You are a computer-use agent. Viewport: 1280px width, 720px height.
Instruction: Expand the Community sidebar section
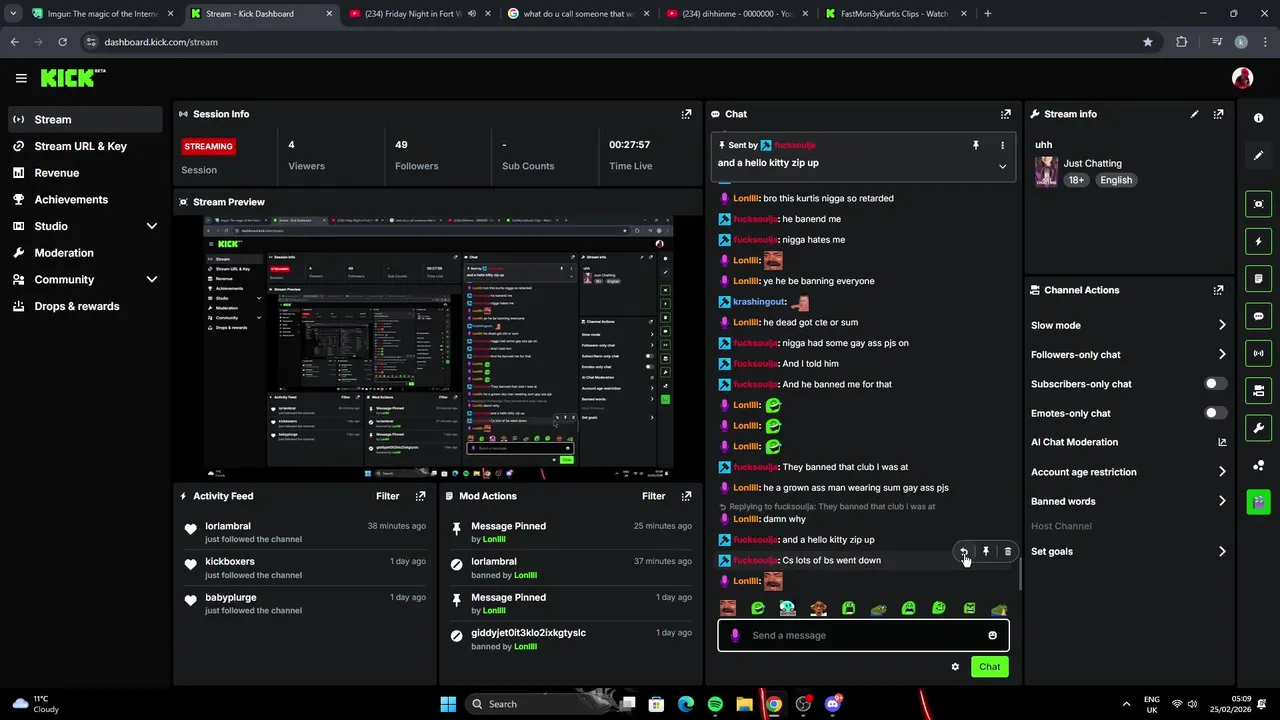pyautogui.click(x=152, y=279)
